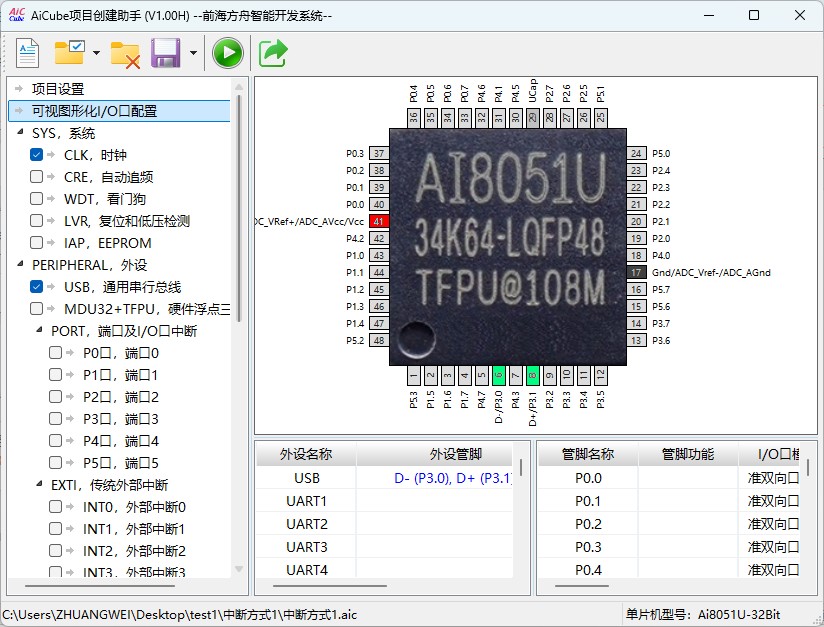The image size is (824, 627).
Task: Enable the WDT, 看门狗 checkbox
Action: (x=36, y=199)
